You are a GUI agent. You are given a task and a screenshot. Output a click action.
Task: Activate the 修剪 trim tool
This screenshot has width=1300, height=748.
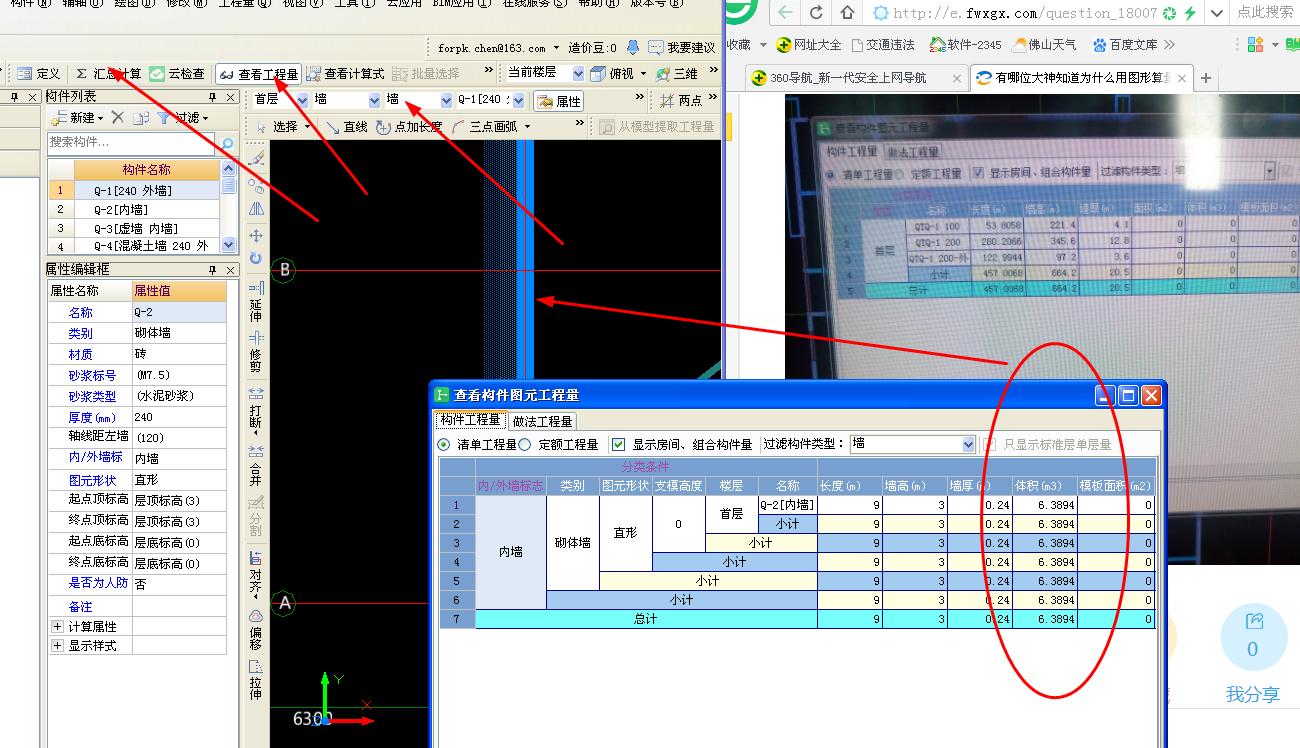click(256, 352)
